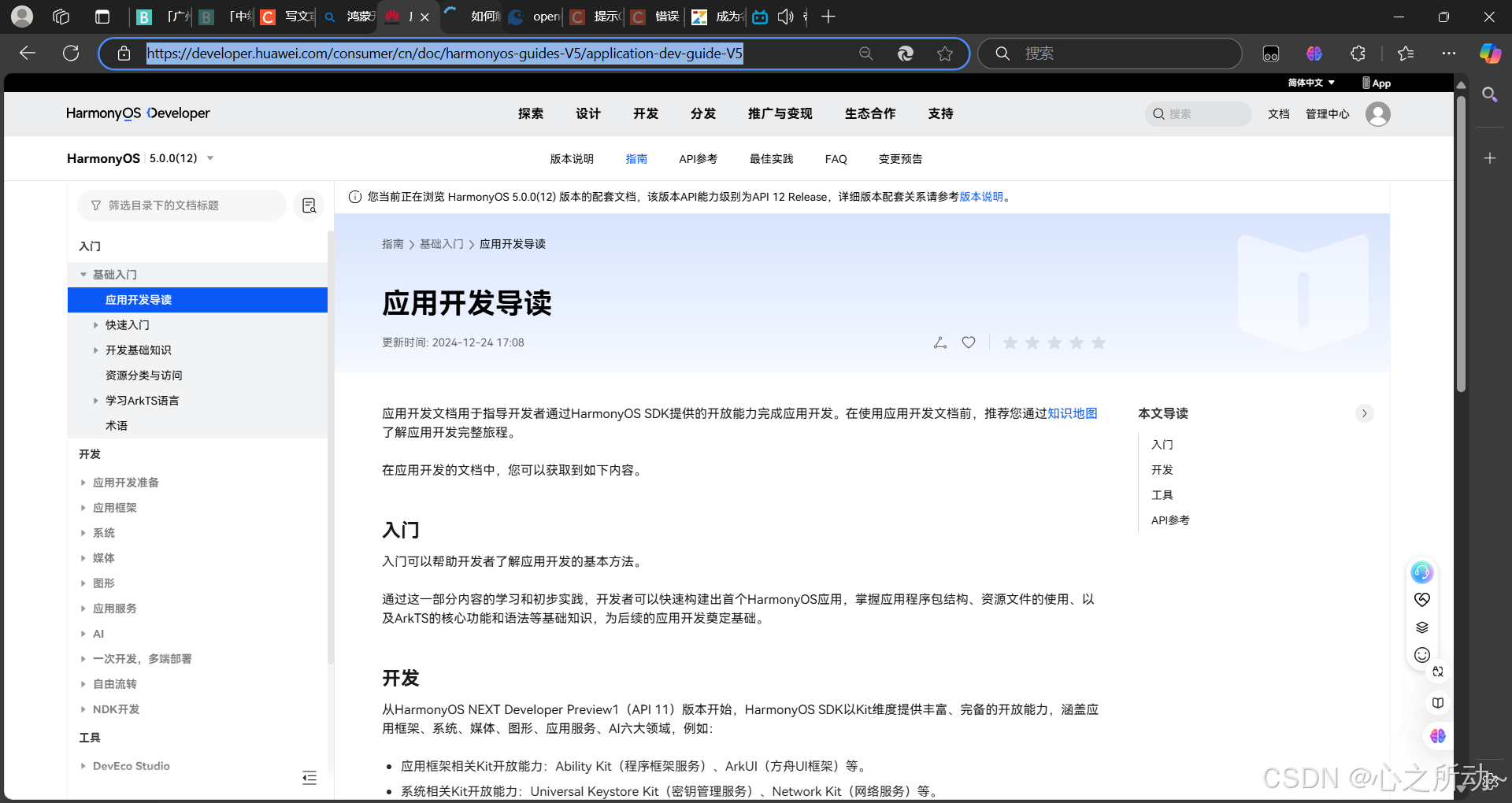Viewport: 1512px width, 803px height.
Task: Expand the 应用开发准备 section
Action: click(83, 483)
